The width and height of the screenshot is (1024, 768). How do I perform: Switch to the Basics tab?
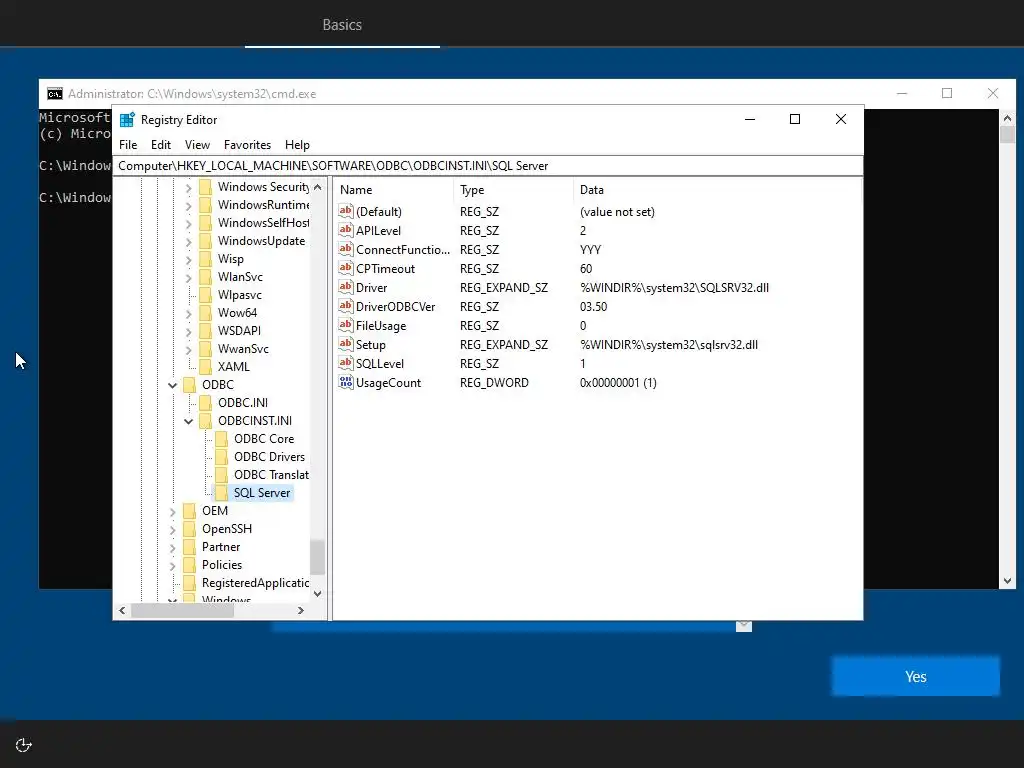point(342,25)
